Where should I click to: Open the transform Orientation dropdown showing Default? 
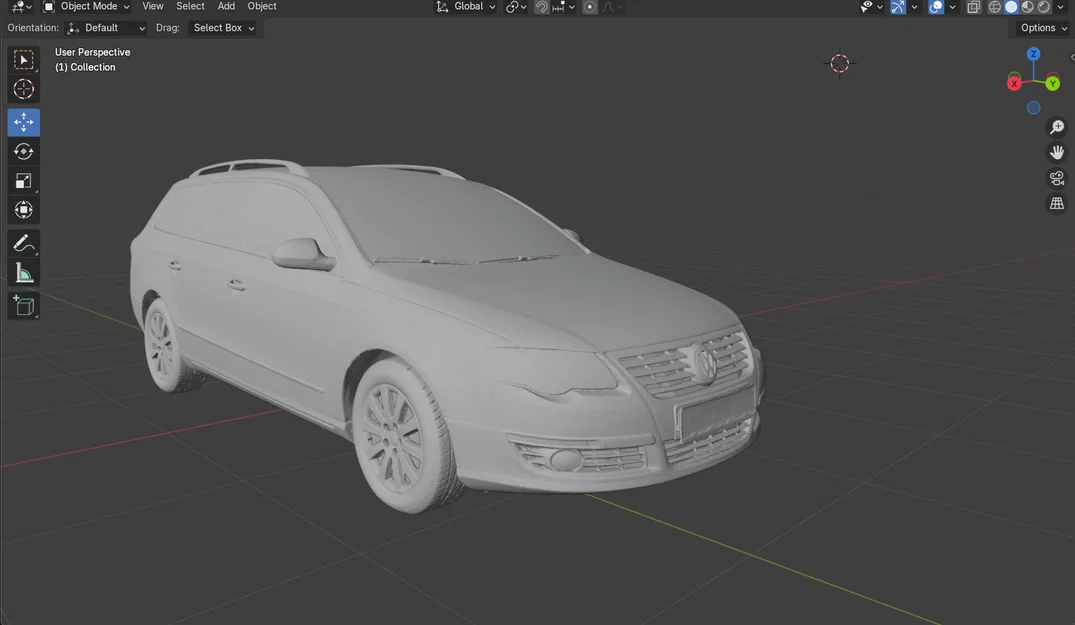click(105, 27)
